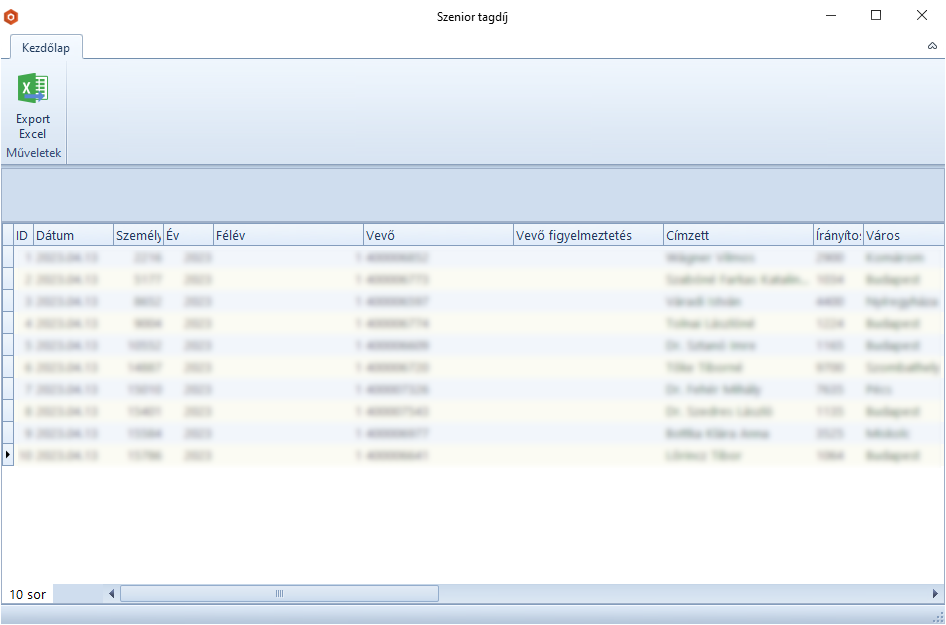Select the Város column header
946x625 pixels.
[900, 236]
